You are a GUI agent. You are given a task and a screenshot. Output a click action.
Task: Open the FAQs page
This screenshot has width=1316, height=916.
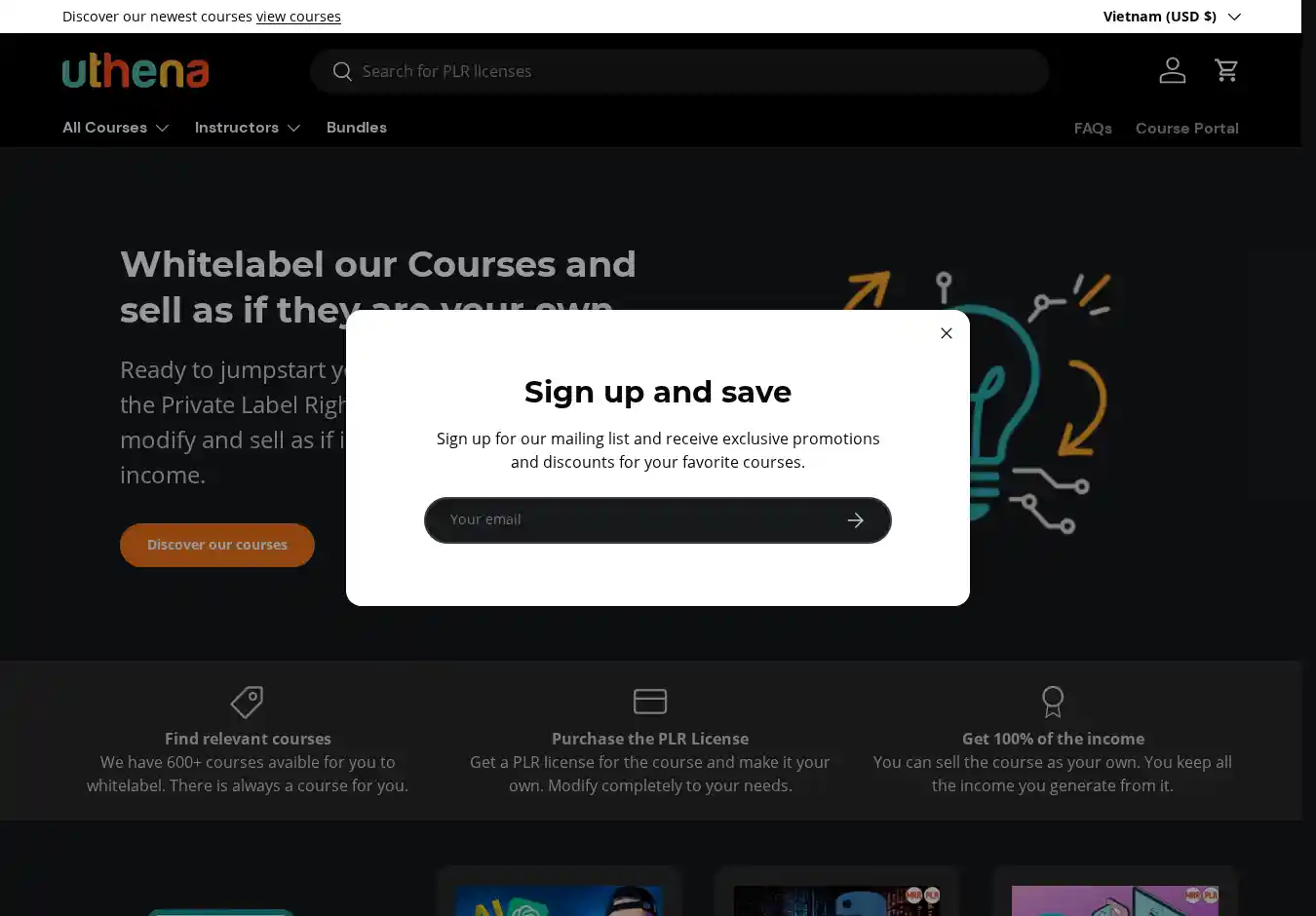point(1093,129)
